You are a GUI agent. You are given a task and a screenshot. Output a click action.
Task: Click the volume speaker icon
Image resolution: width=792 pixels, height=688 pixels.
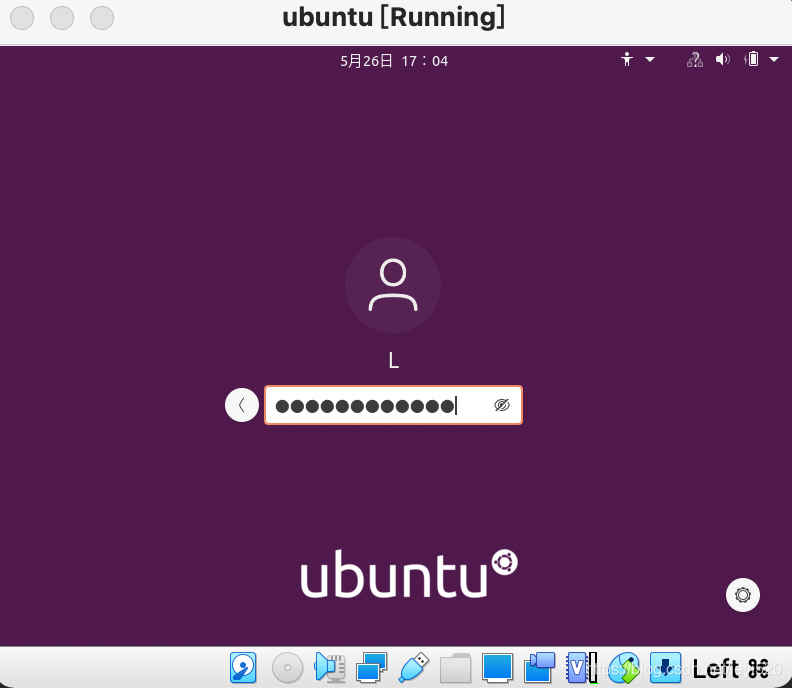[723, 59]
